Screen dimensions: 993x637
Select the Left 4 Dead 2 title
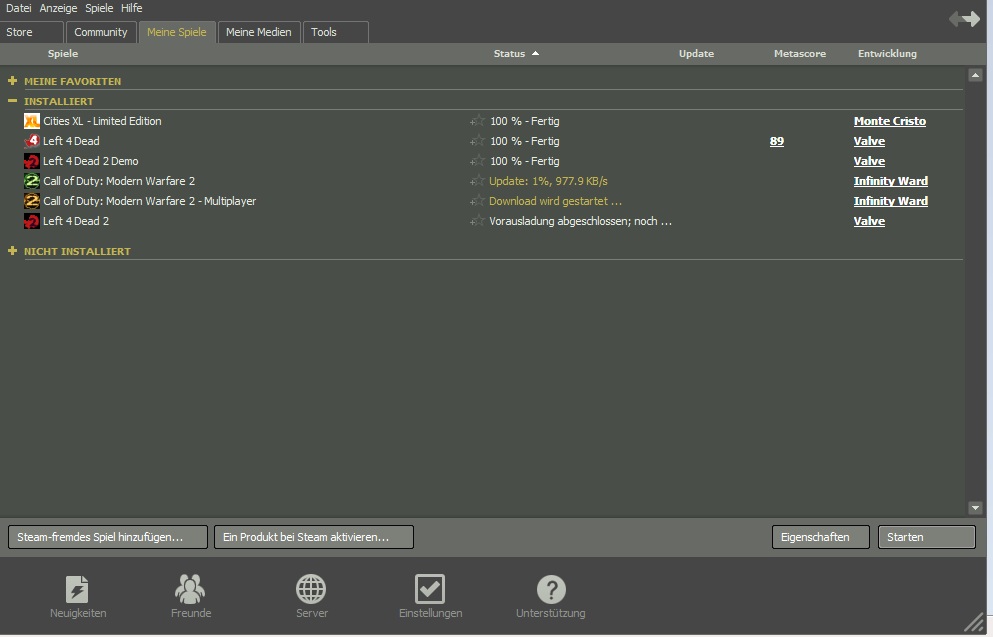click(x=76, y=221)
